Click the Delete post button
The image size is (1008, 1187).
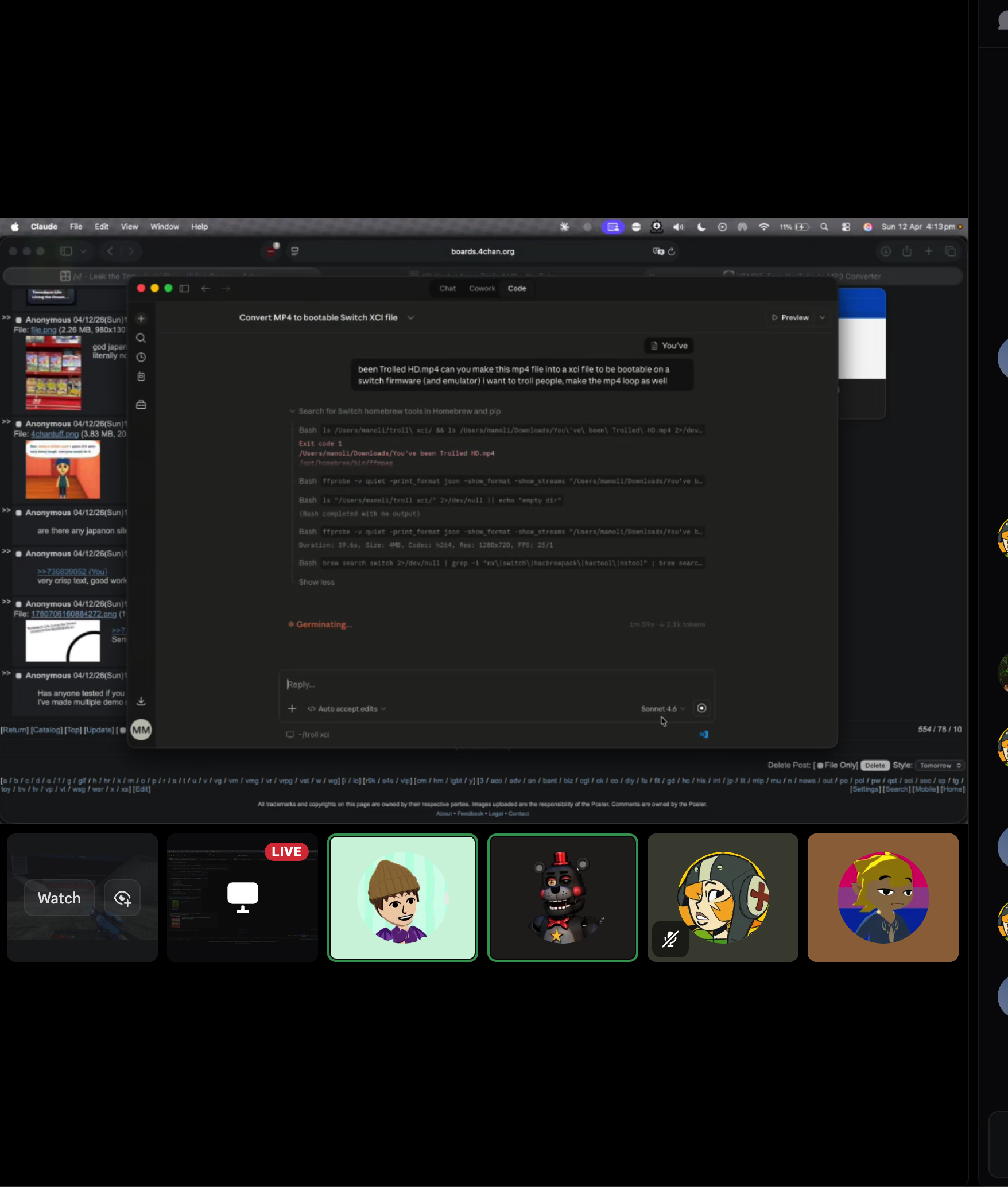[x=875, y=765]
